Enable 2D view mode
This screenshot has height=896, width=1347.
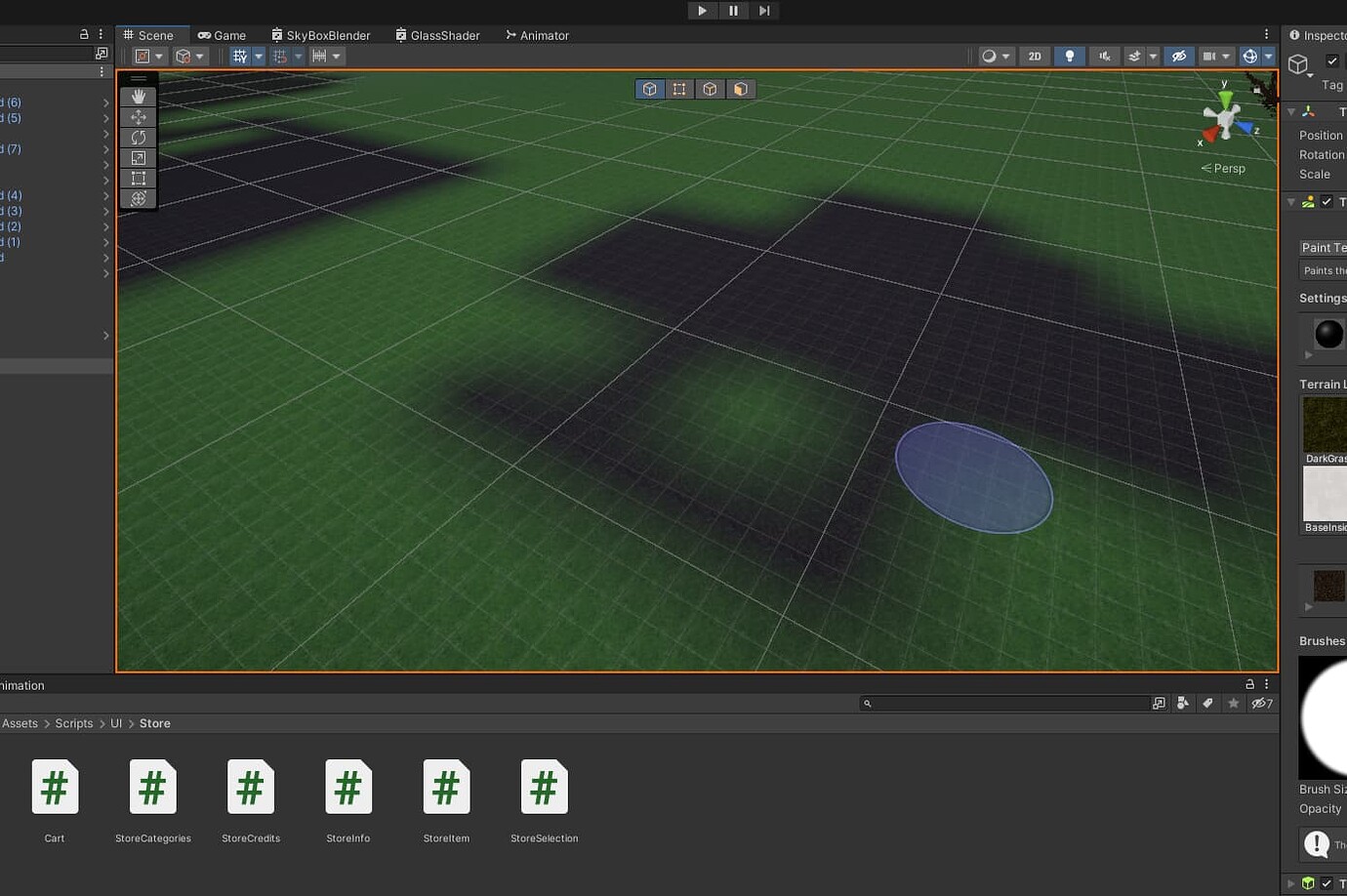[x=1035, y=56]
